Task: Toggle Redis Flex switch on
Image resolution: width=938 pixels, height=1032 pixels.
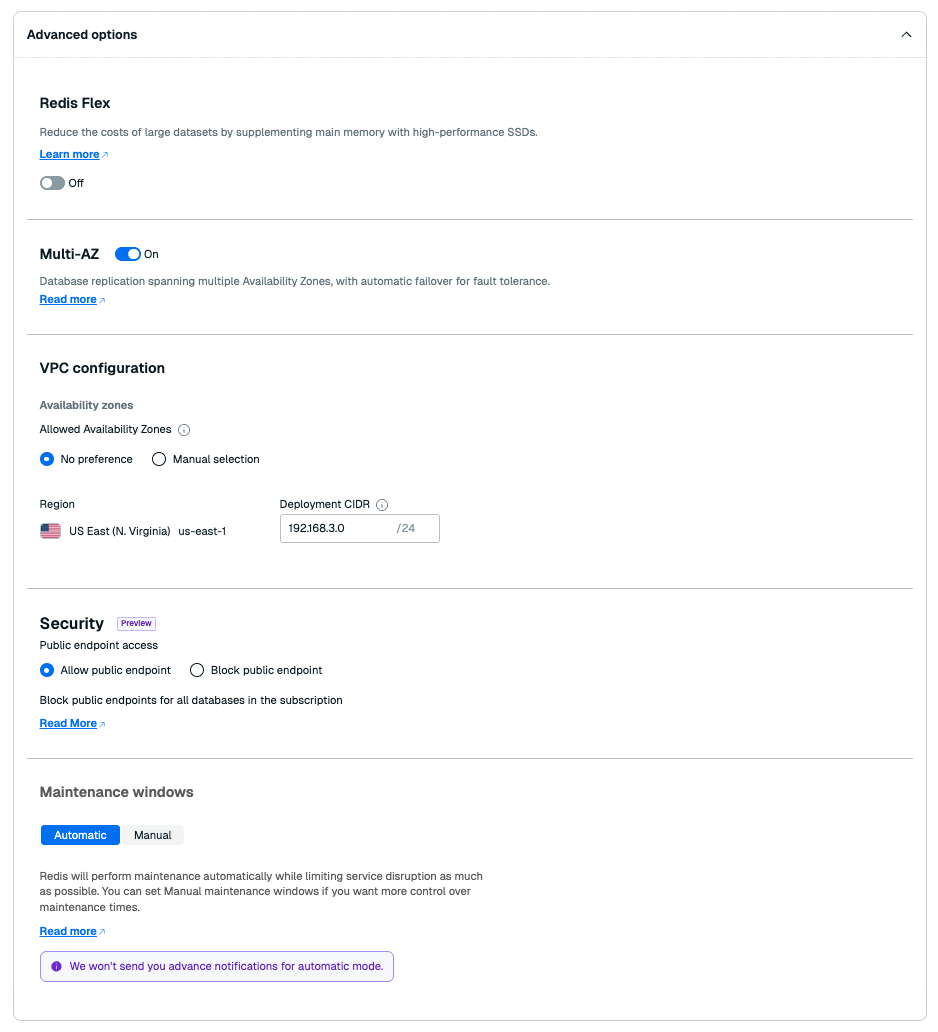Action: pyautogui.click(x=52, y=183)
